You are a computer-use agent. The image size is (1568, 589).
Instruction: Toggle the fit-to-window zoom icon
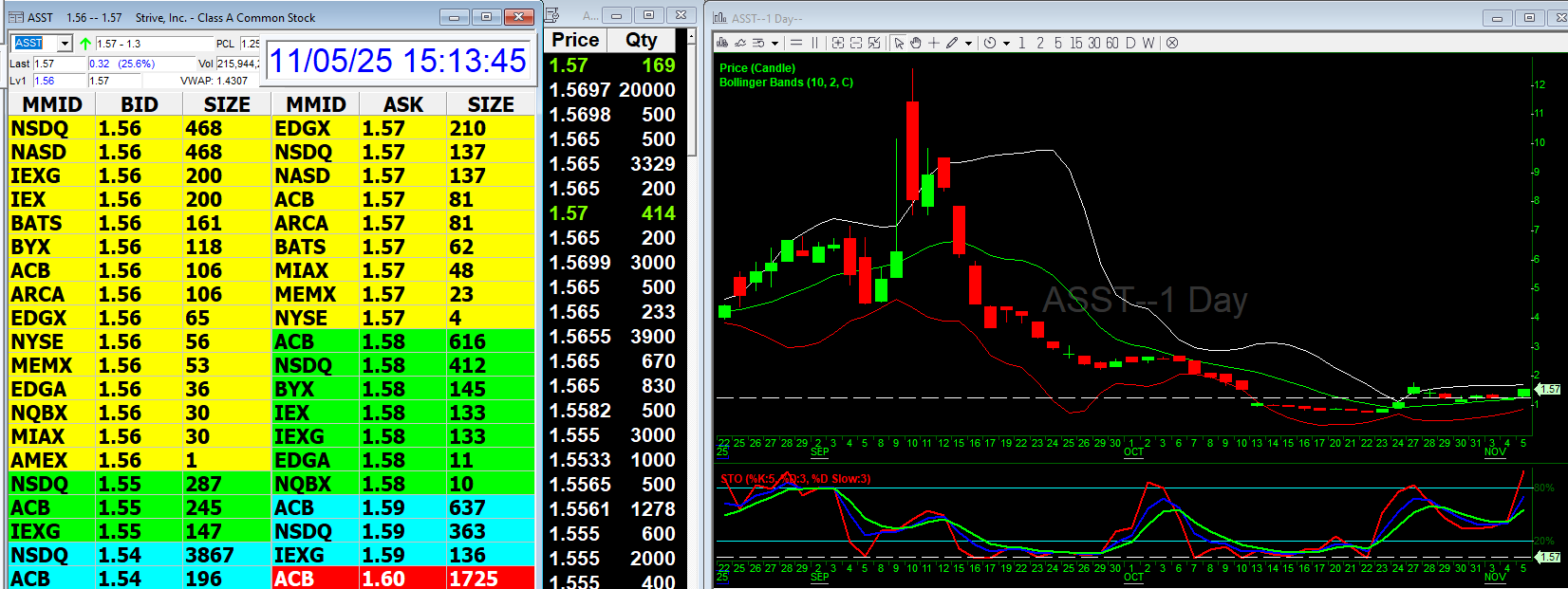873,43
